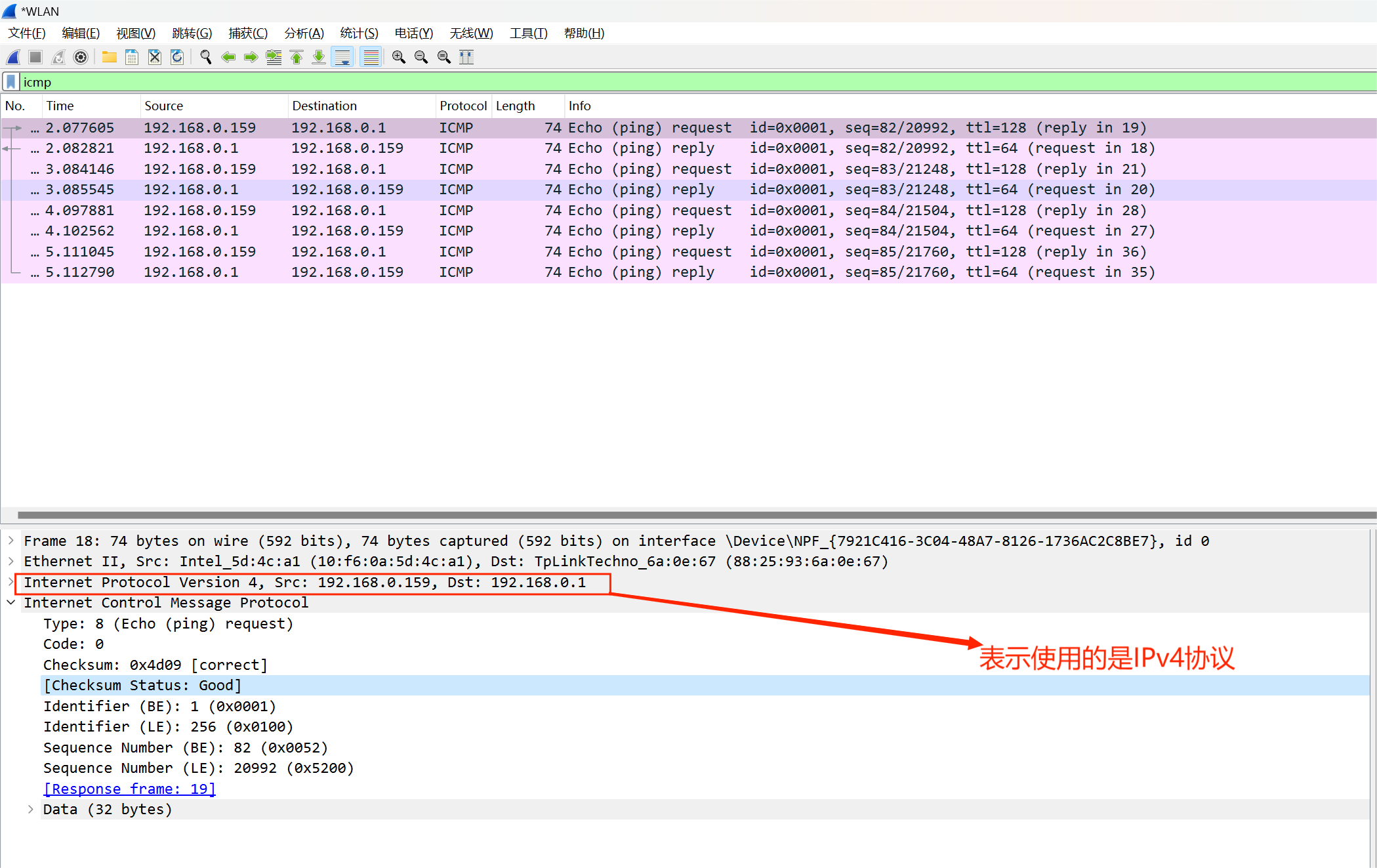This screenshot has width=1377, height=868.
Task: Open the 工具(T) menu
Action: click(x=529, y=33)
